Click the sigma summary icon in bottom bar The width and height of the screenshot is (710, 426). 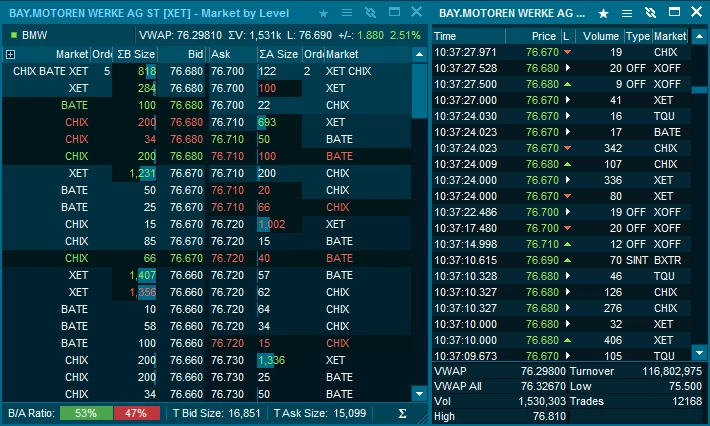click(x=402, y=413)
